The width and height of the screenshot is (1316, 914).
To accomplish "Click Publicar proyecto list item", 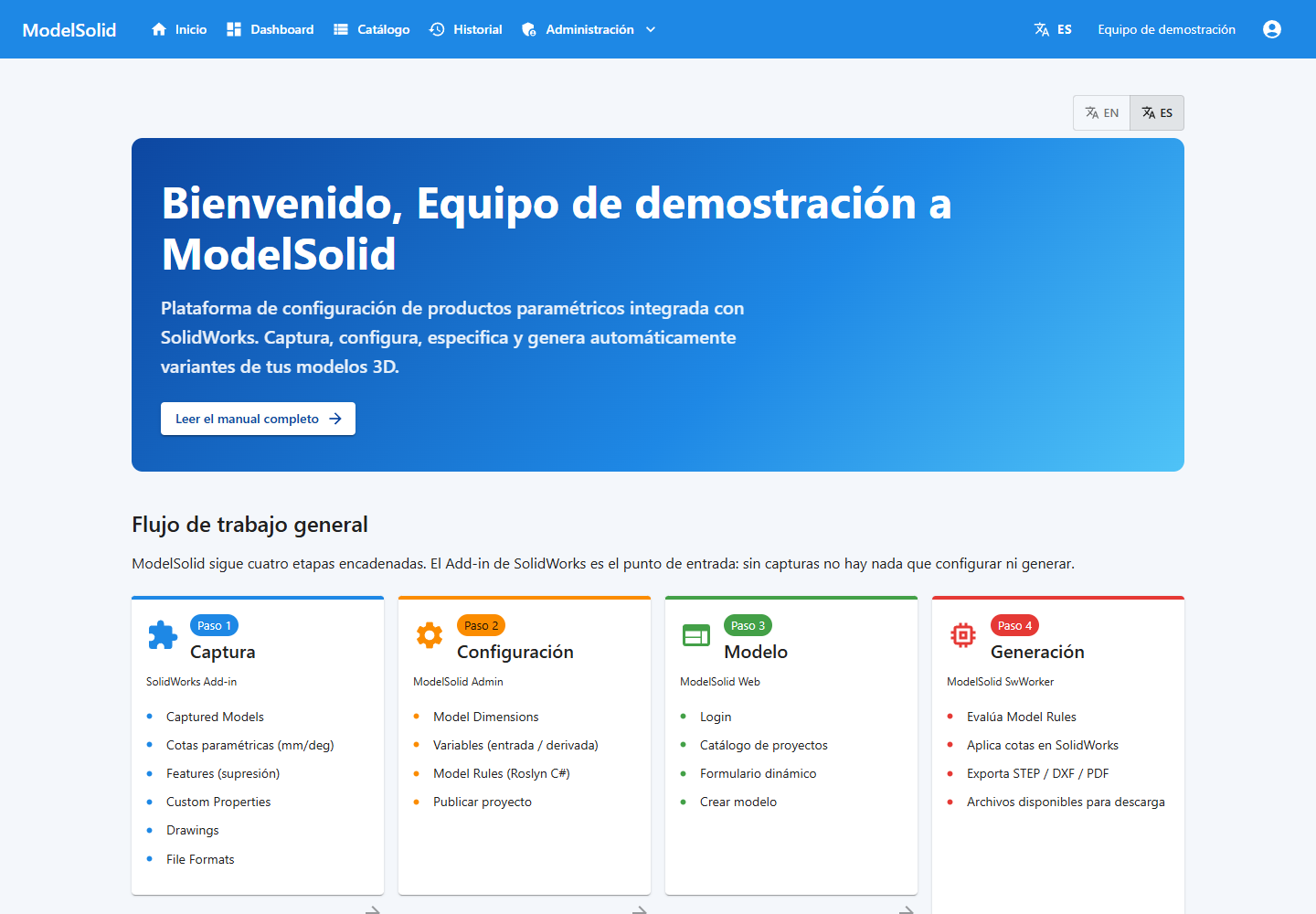I will pyautogui.click(x=483, y=802).
